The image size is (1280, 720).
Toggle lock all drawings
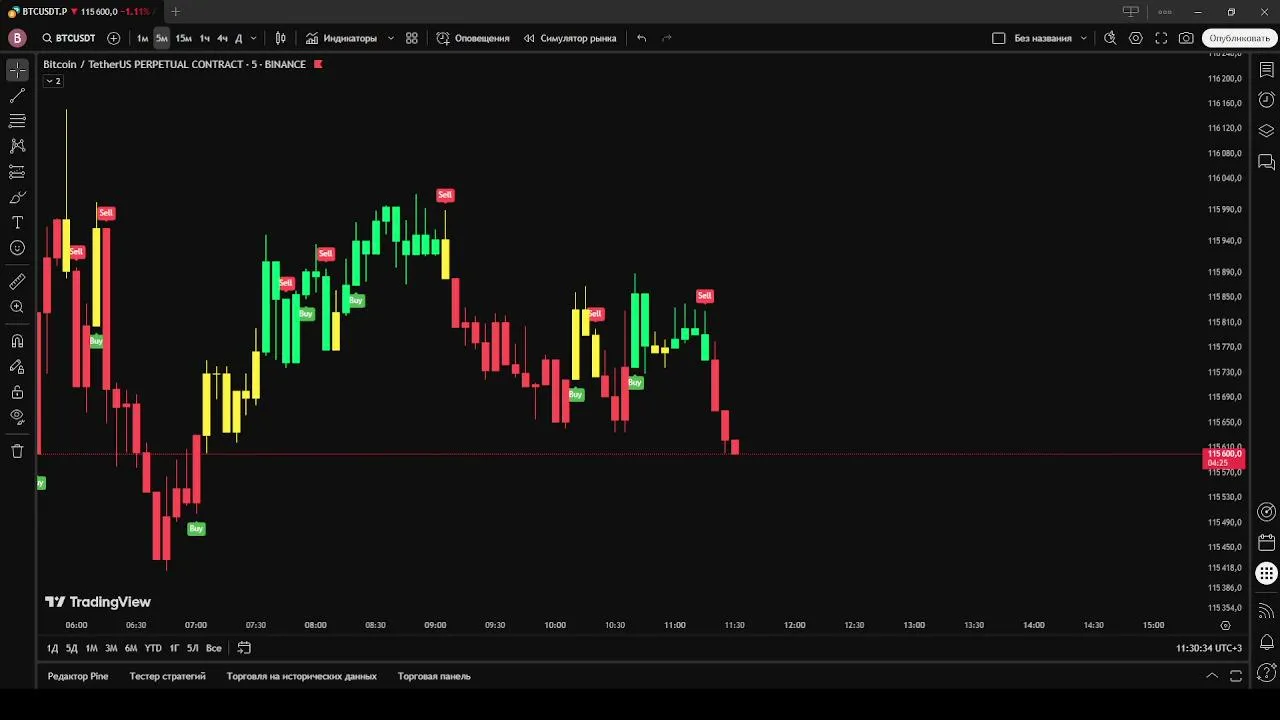(17, 392)
